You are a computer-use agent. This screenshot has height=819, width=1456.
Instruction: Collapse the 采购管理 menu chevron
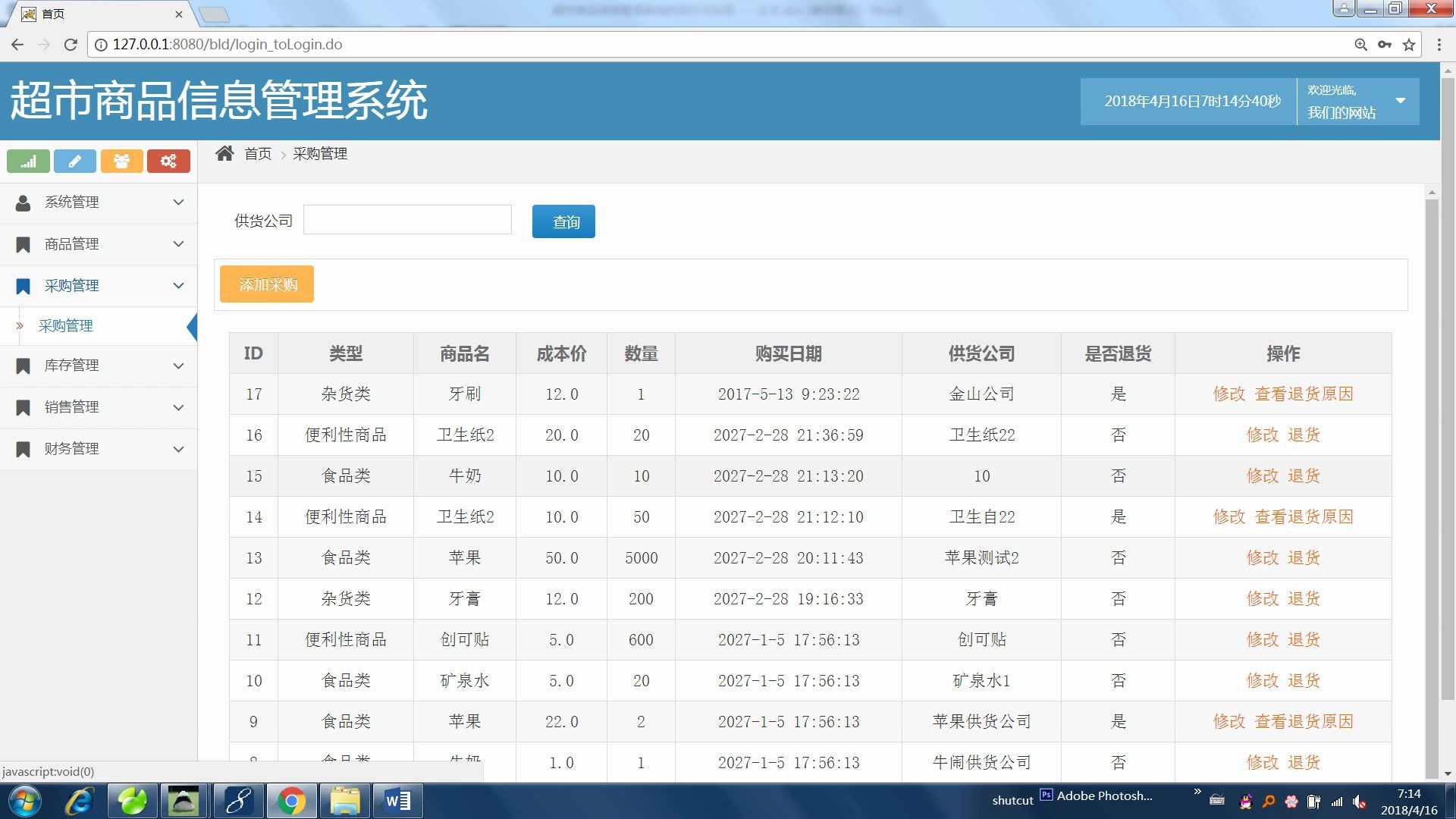coord(178,286)
